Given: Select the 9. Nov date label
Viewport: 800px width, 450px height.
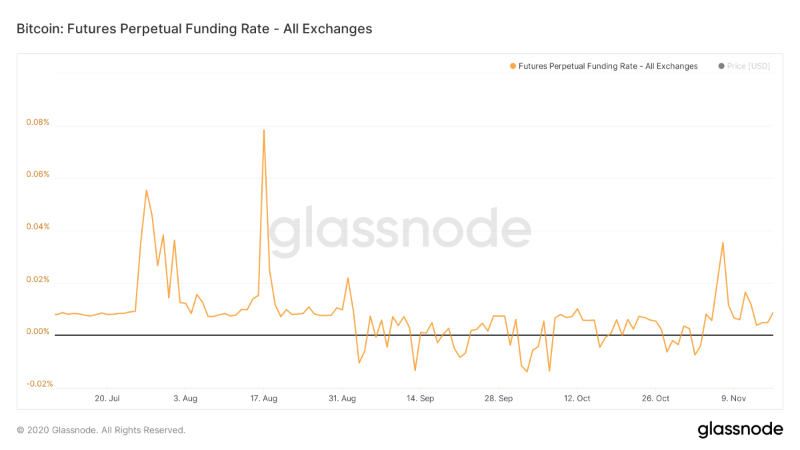Looking at the screenshot, I should (x=735, y=398).
